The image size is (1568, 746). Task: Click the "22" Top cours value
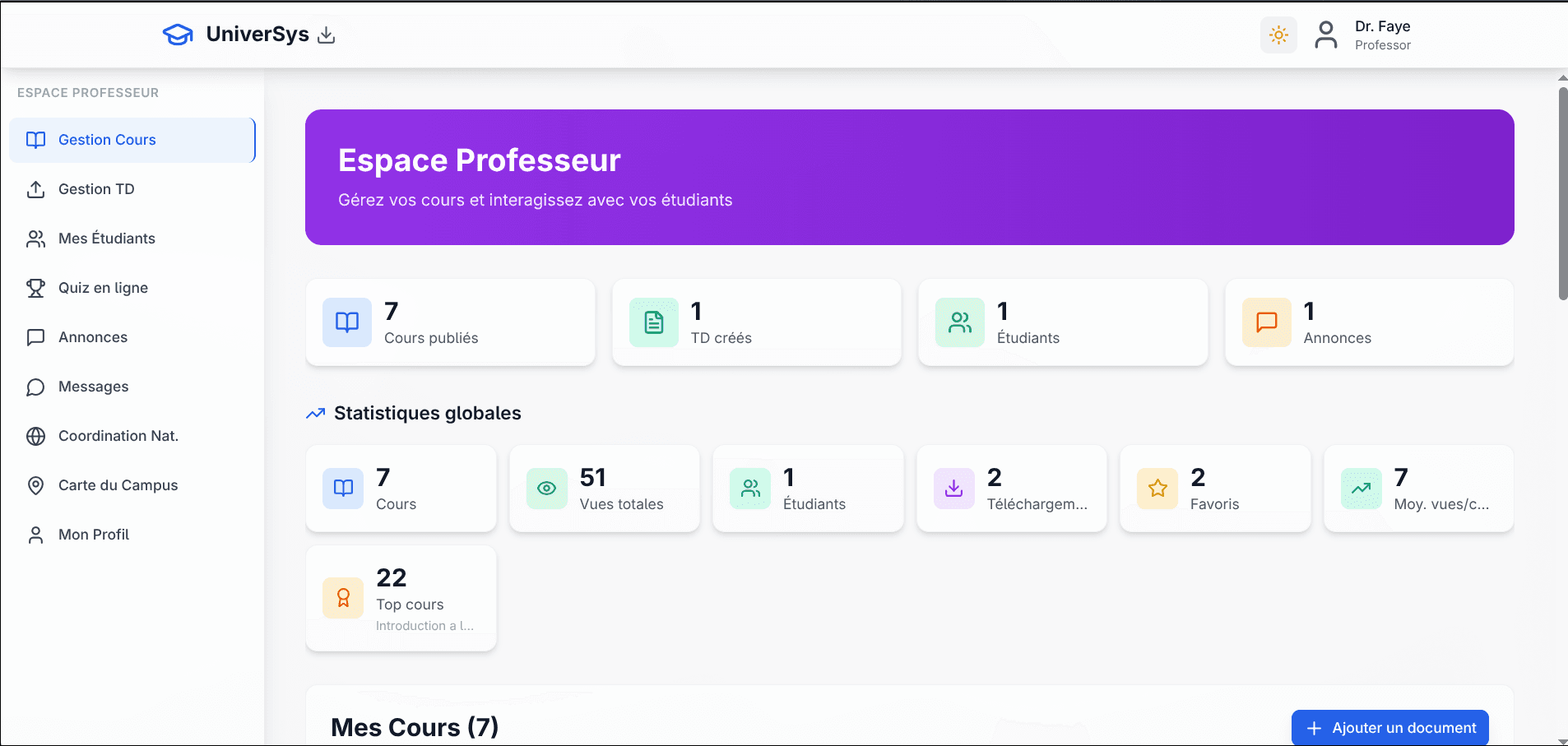392,577
